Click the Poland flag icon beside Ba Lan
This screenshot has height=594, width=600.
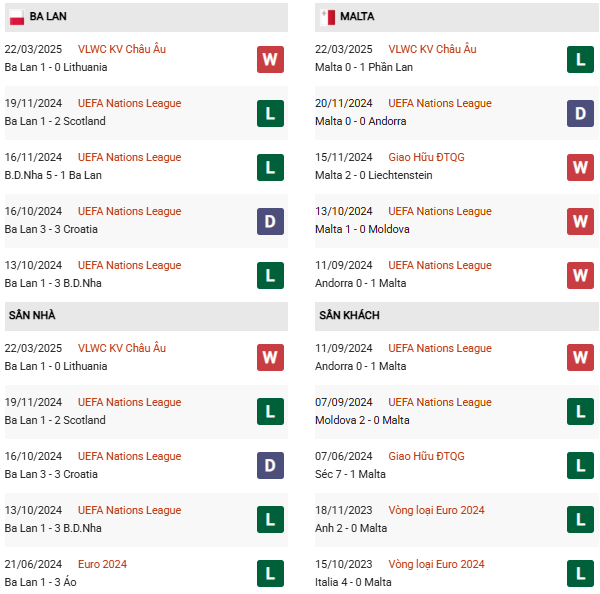pyautogui.click(x=16, y=17)
